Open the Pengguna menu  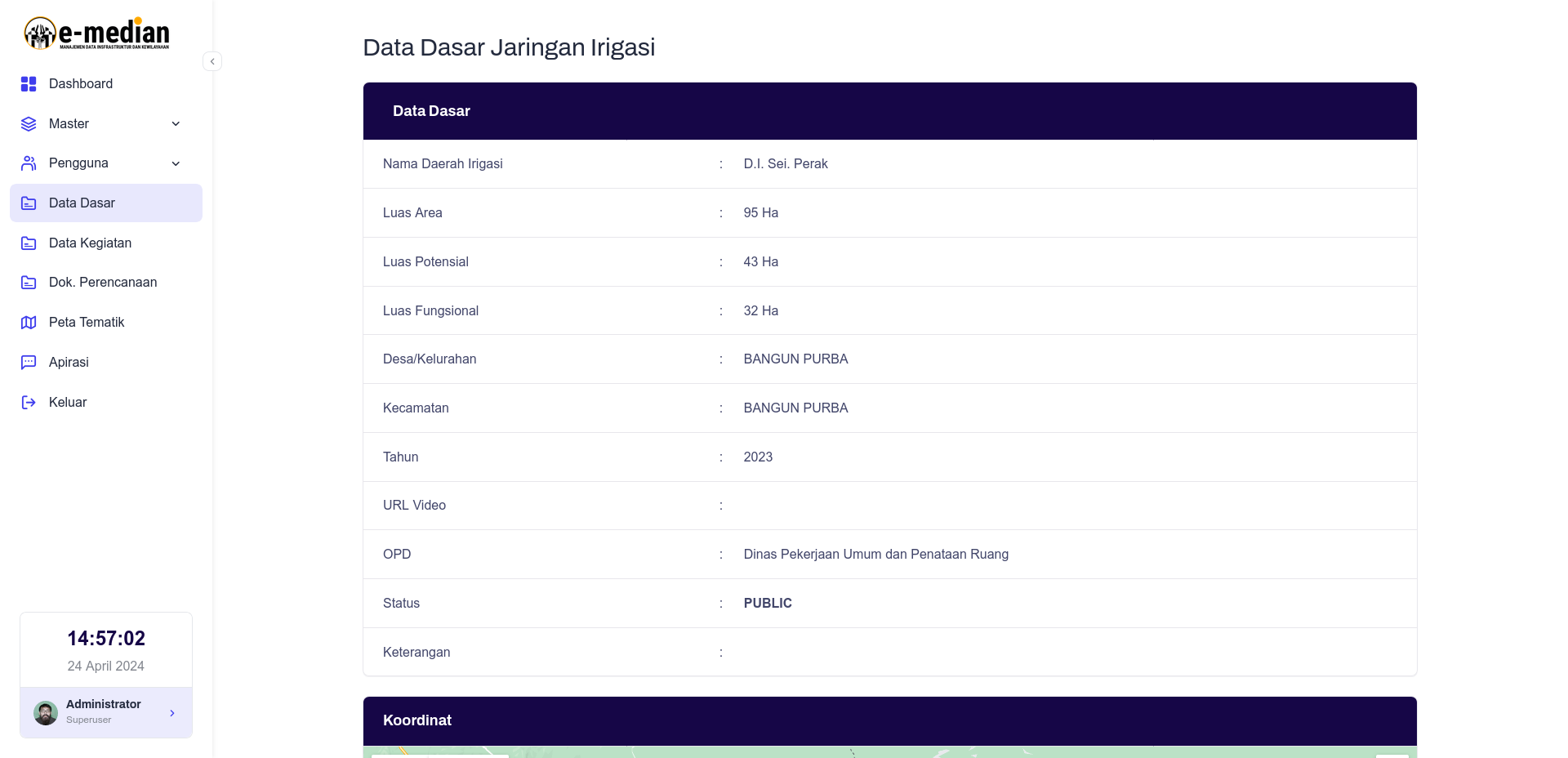[x=106, y=163]
